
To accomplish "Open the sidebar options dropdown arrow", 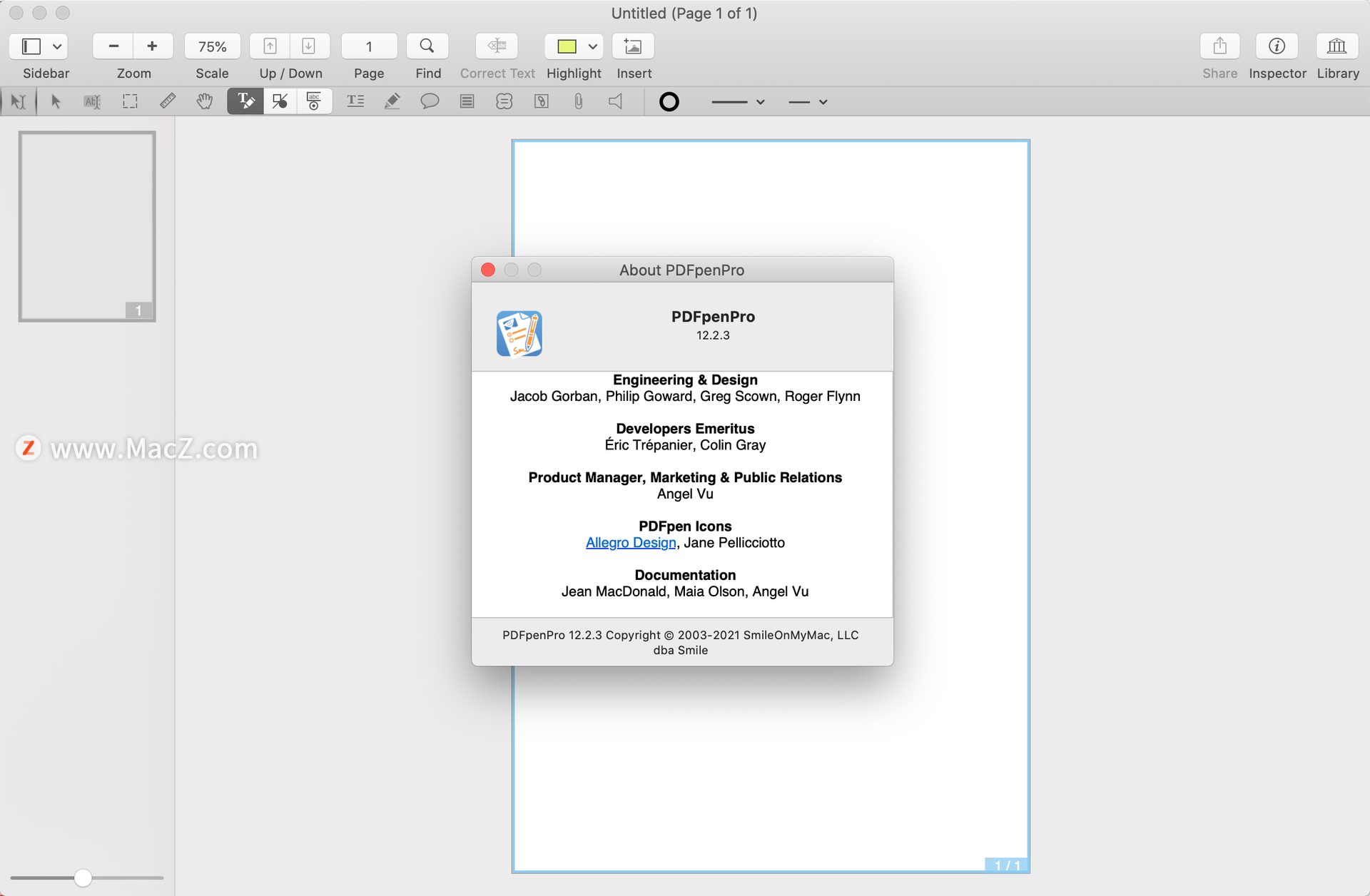I will pyautogui.click(x=57, y=46).
